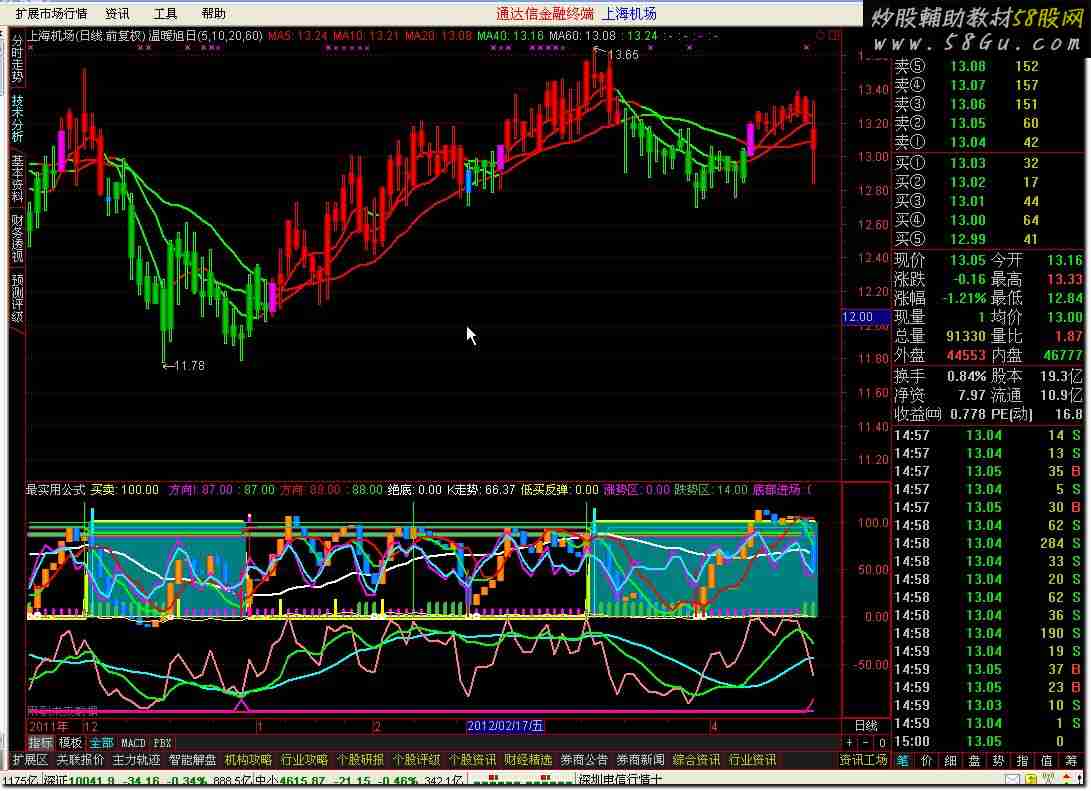Viewport: 1091px width, 791px height.
Task: Switch to 分时走势 side tab
Action: pos(17,59)
